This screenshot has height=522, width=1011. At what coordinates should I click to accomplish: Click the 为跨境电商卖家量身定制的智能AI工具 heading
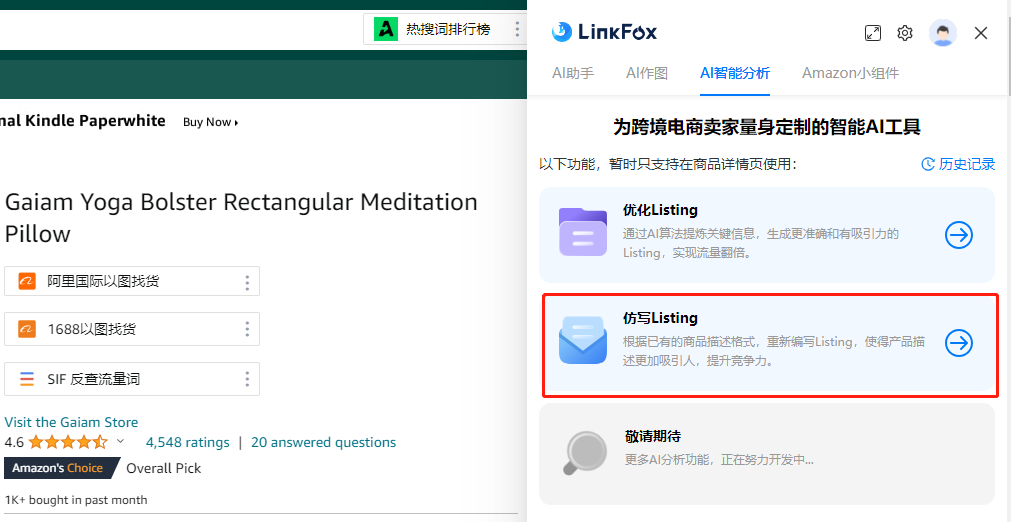coord(767,127)
